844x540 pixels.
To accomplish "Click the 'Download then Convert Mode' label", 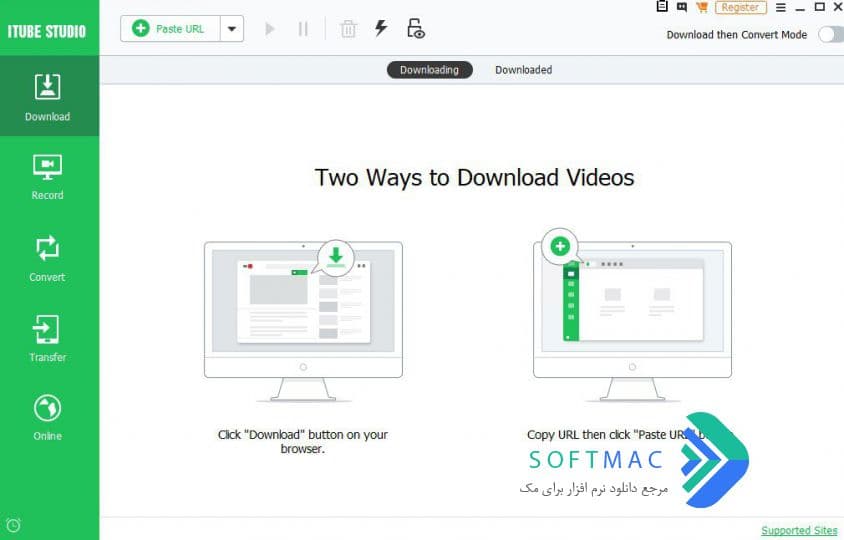I will [736, 35].
